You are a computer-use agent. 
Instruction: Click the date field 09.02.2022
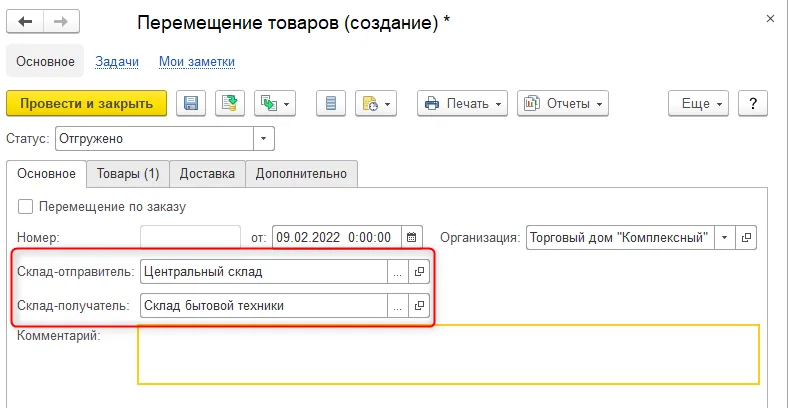coord(337,237)
